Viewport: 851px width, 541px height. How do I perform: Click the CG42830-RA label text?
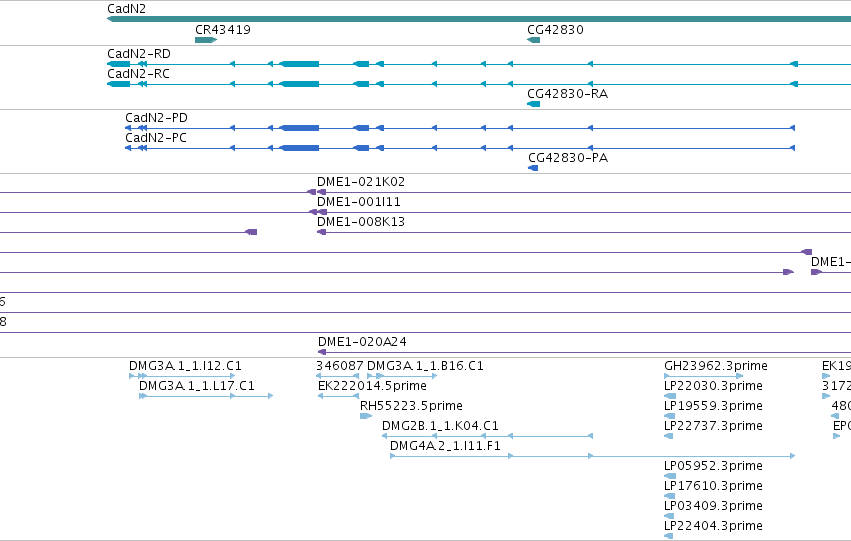(568, 94)
